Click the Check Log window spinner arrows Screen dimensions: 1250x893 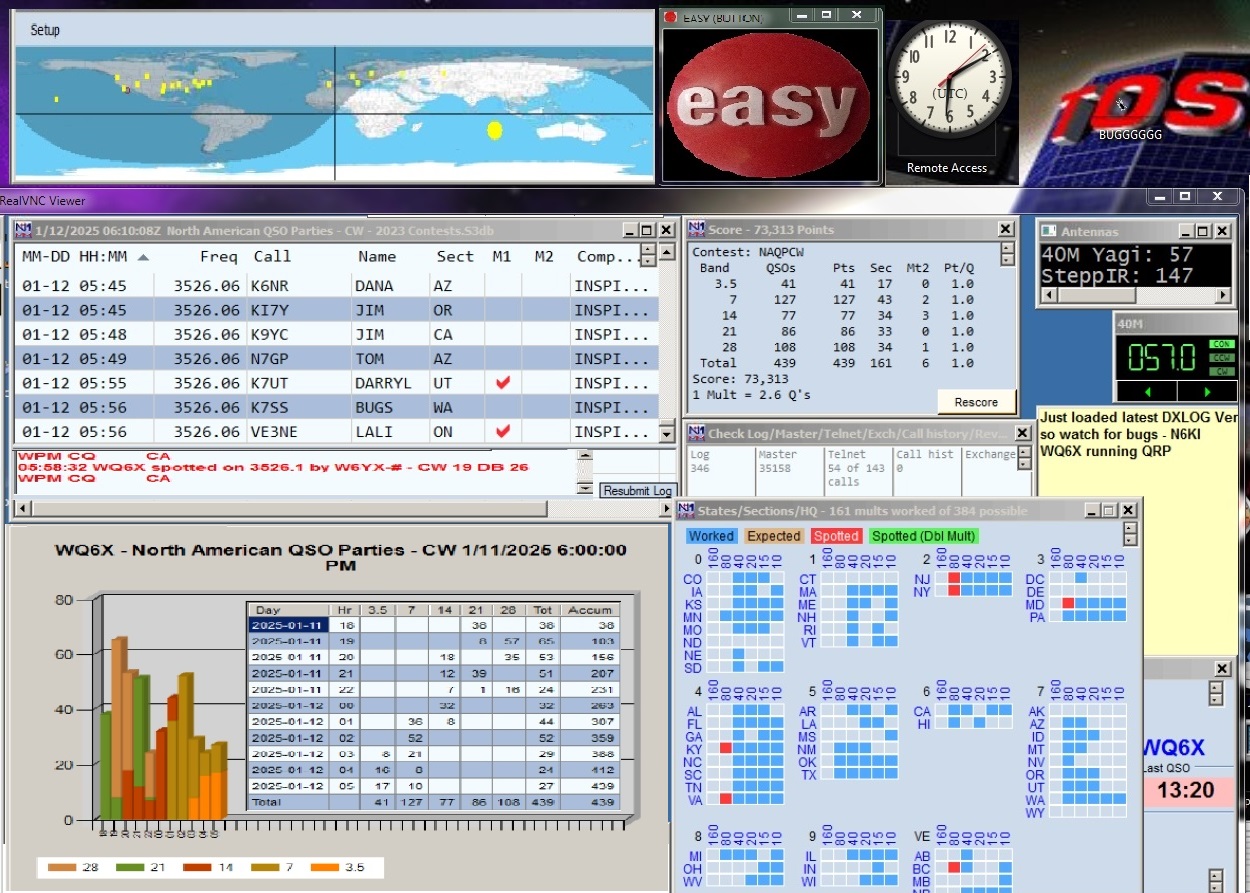(1022, 458)
